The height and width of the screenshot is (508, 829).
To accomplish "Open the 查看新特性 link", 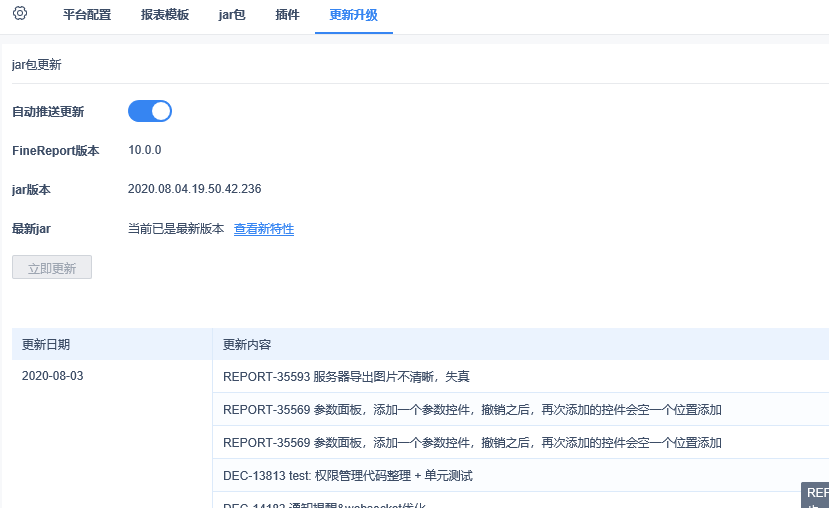I will click(x=264, y=229).
